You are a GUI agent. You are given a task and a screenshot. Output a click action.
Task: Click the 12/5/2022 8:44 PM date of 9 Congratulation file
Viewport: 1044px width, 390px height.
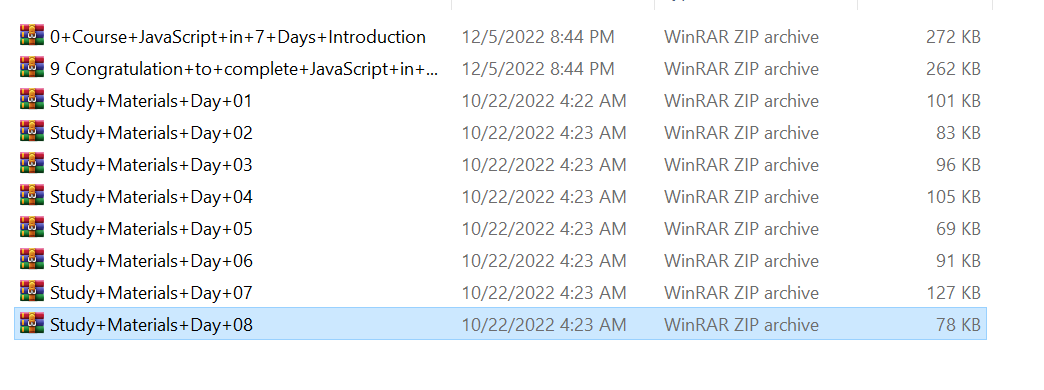pos(538,69)
